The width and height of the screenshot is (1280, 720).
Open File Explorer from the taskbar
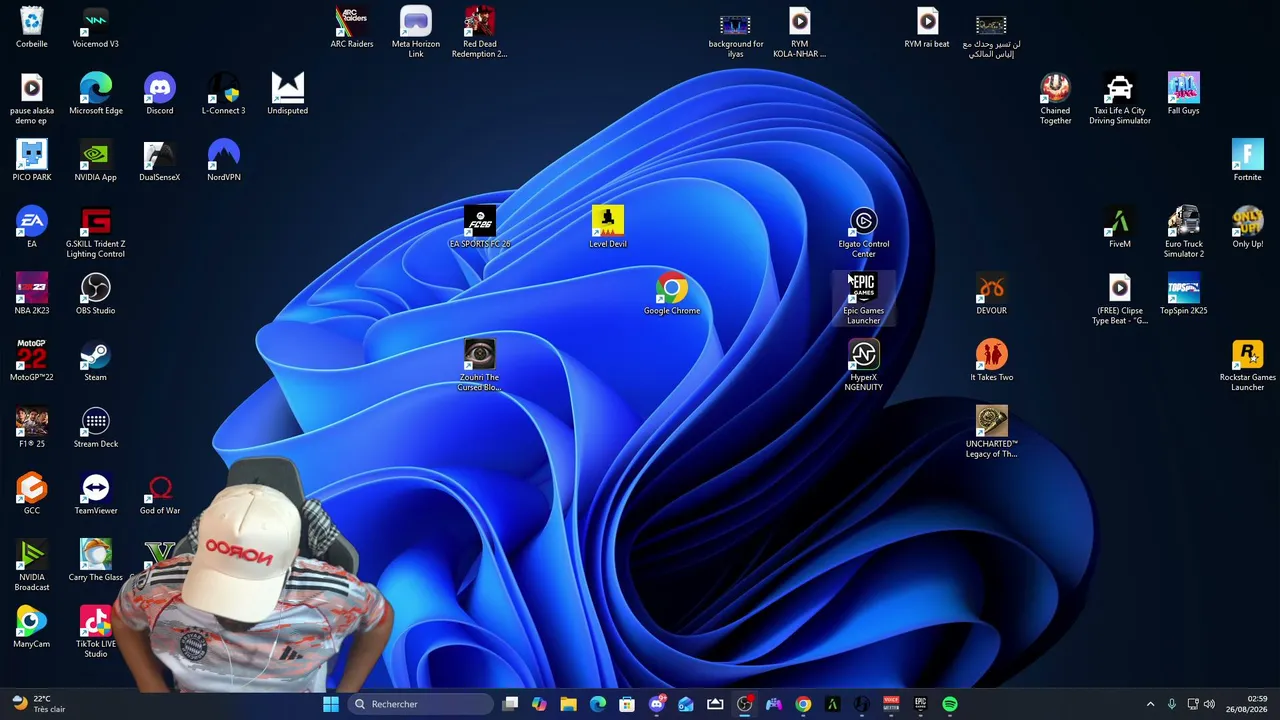[x=568, y=704]
